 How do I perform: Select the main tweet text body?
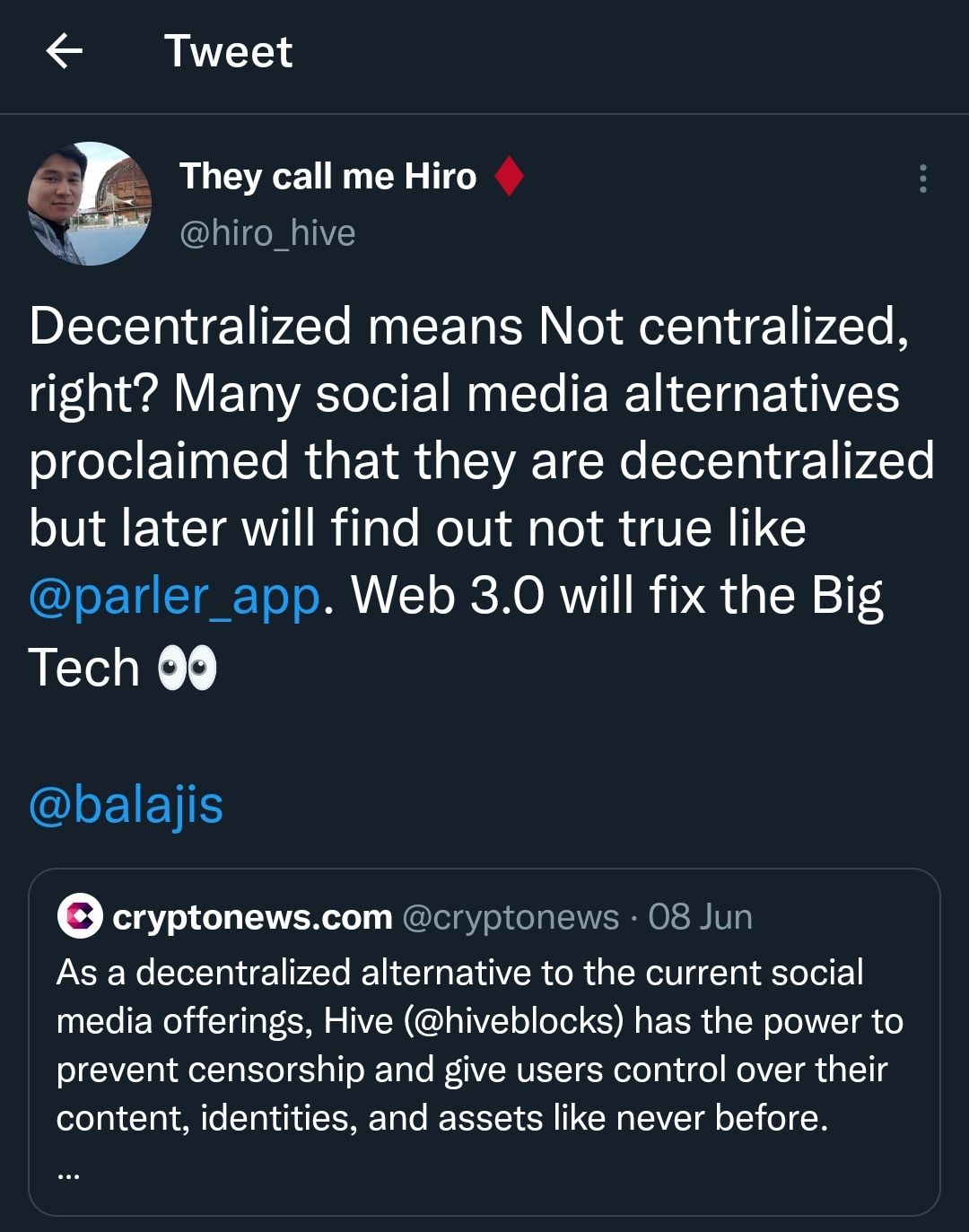point(481,496)
